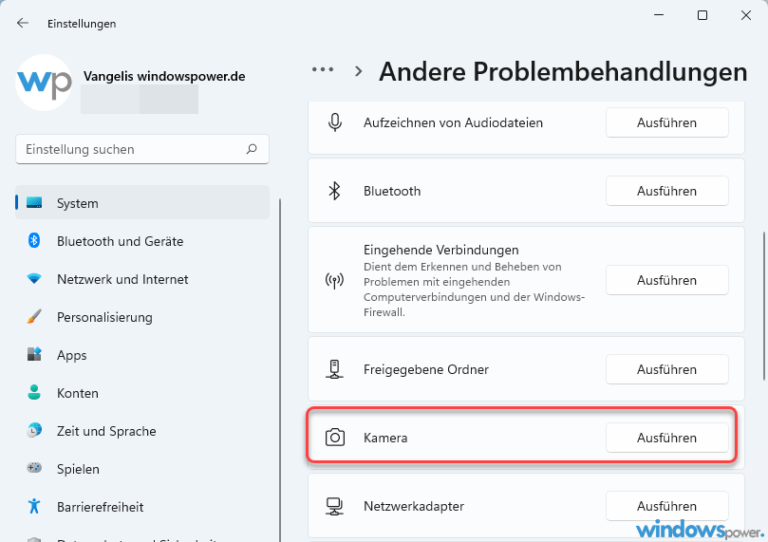Screen dimensions: 768x542
Task: Run Eingehende Verbindungen troubleshooter
Action: (x=666, y=281)
